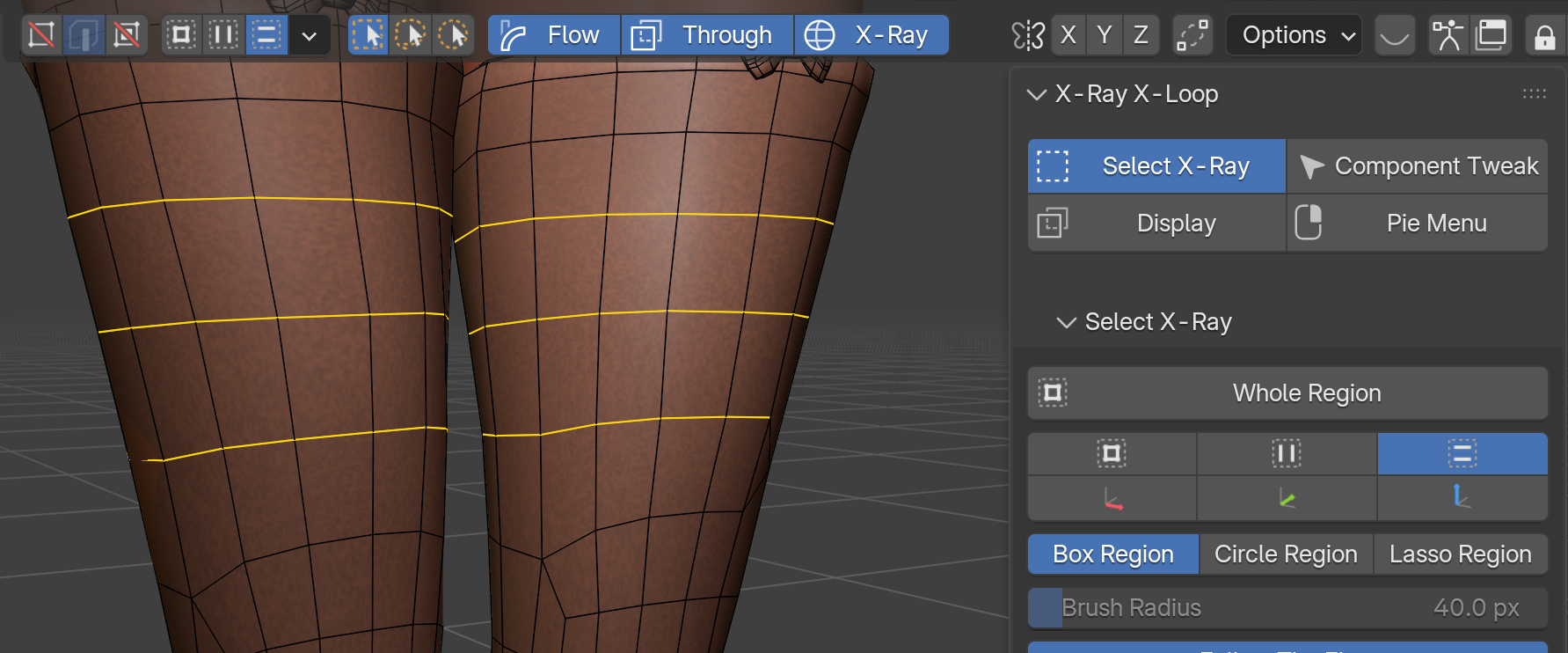1568x653 pixels.
Task: Toggle the X-Ray button in header
Action: click(x=872, y=35)
